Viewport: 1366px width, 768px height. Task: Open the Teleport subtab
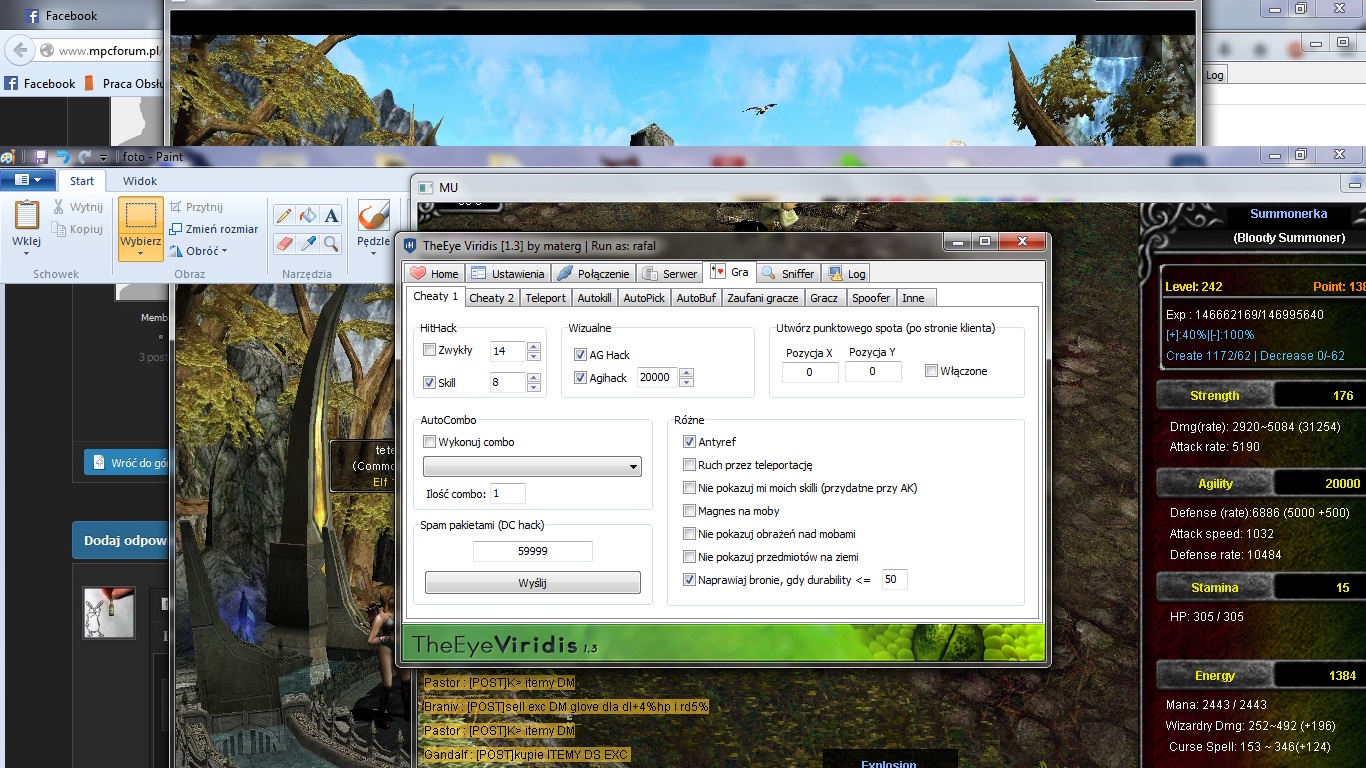(546, 297)
